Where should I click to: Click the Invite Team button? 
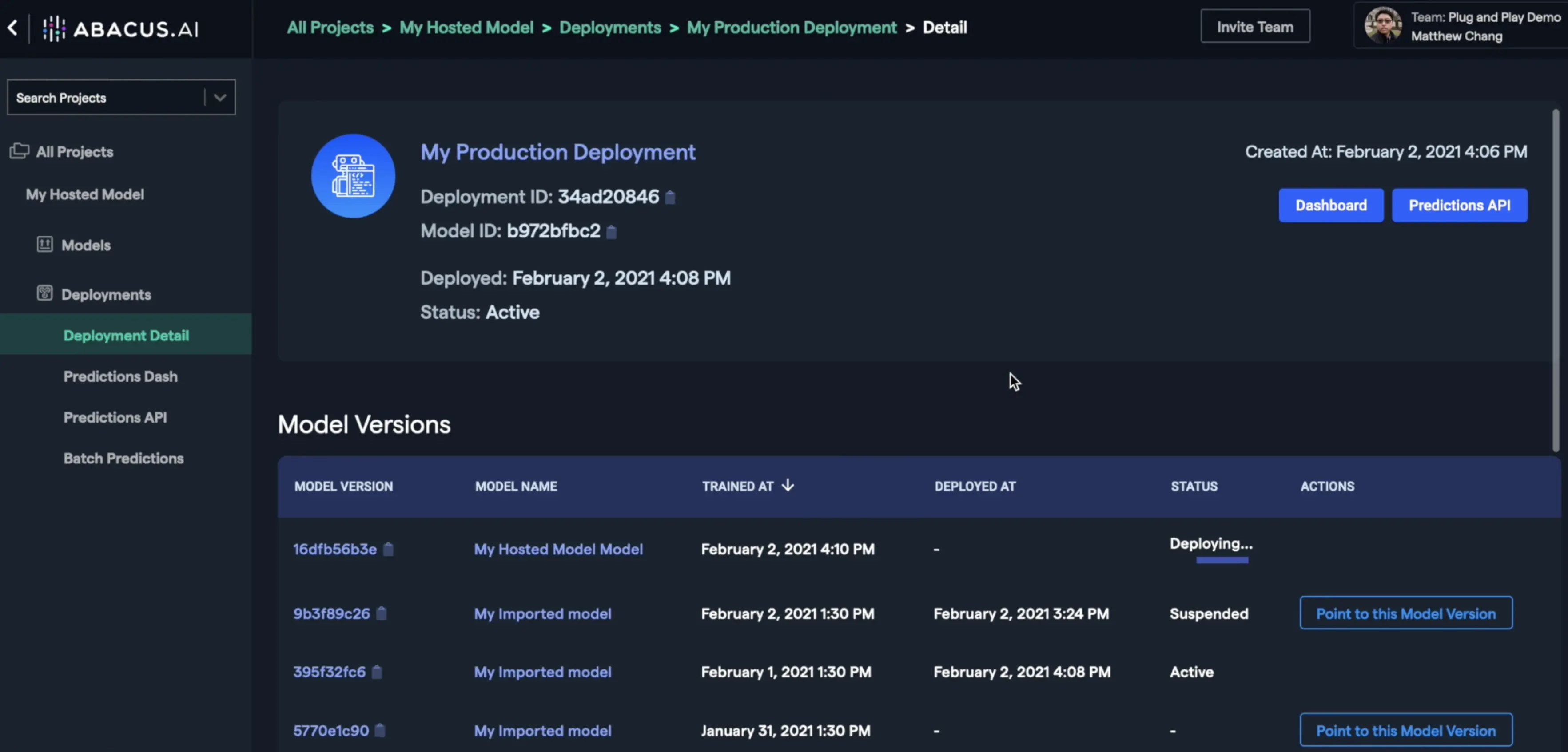tap(1255, 26)
